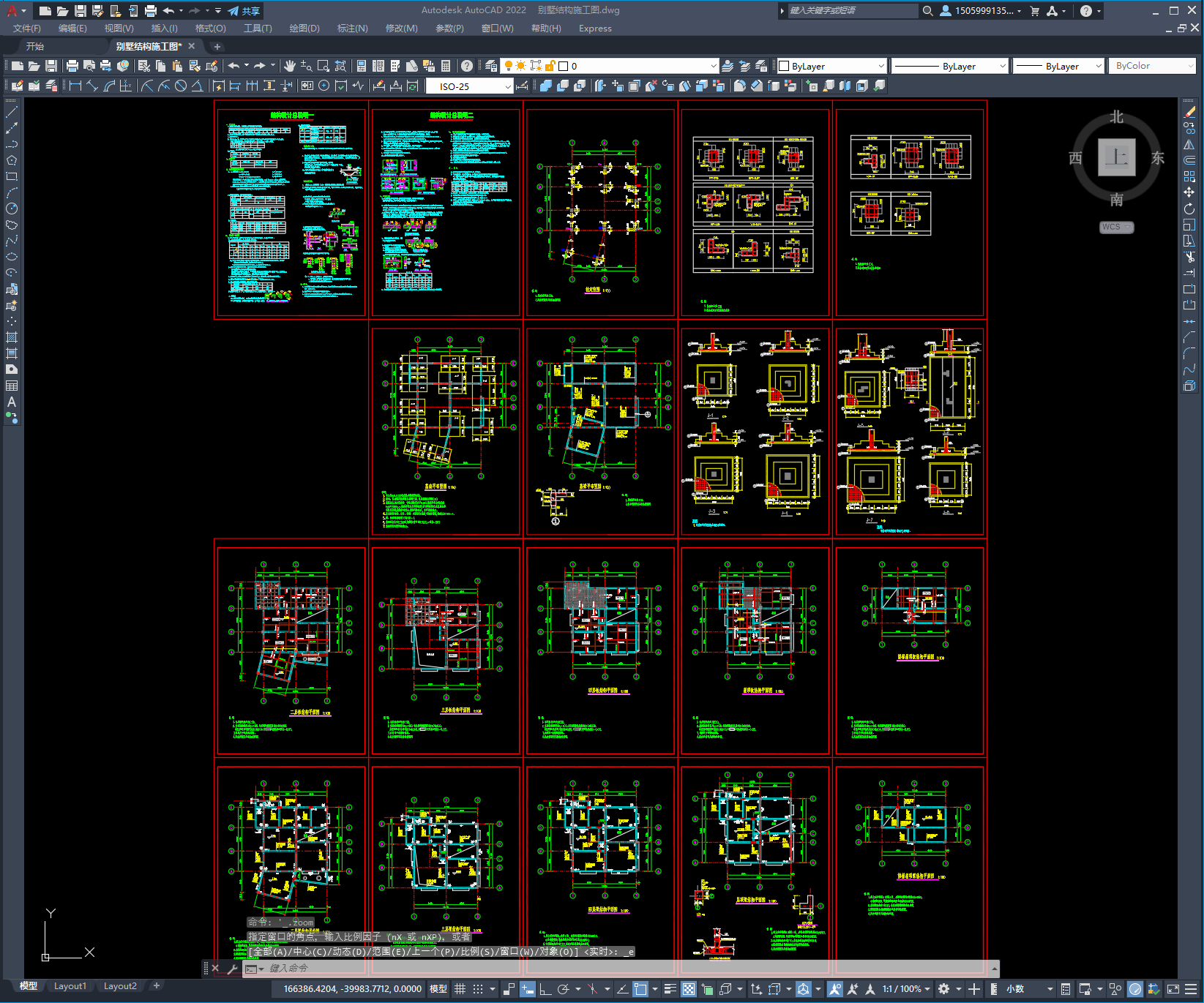Click the Zoom Window icon
This screenshot has width=1204, height=1003.
324,66
